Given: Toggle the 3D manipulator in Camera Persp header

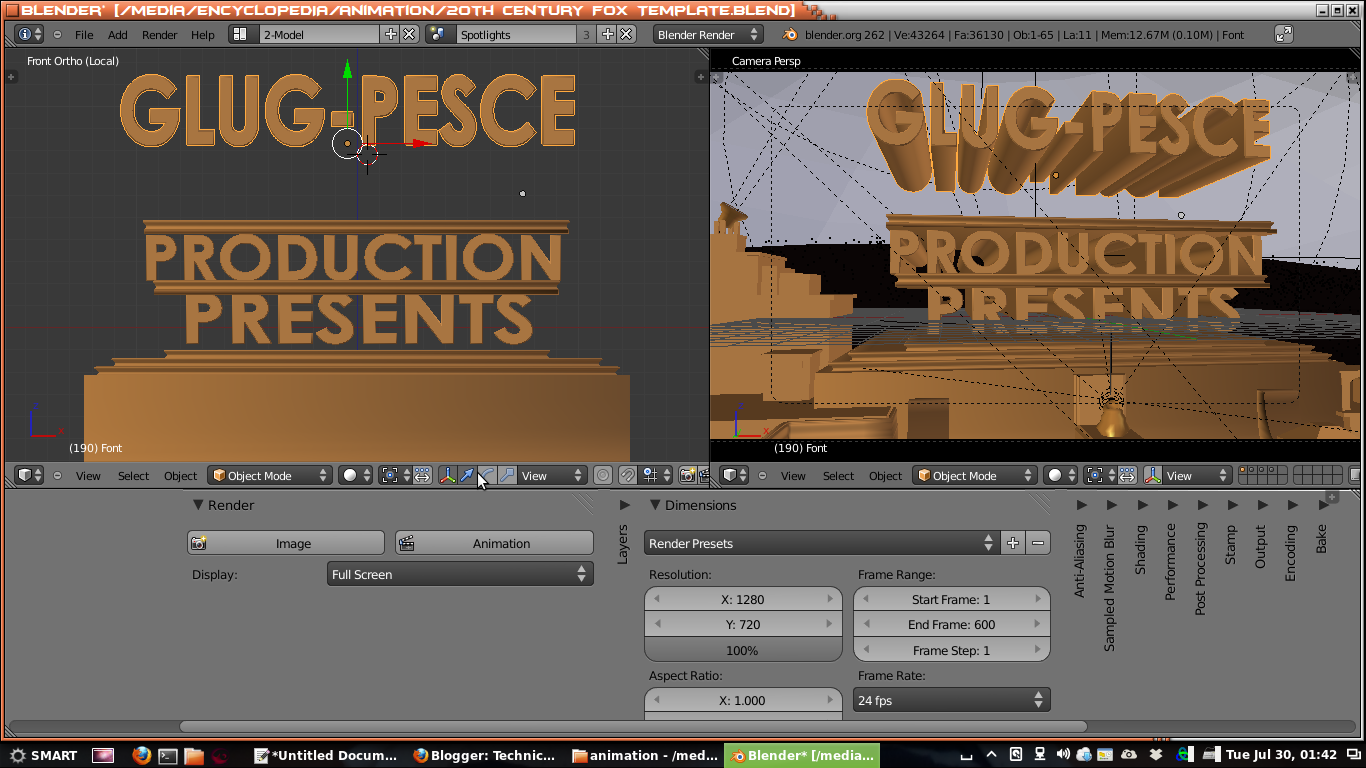Looking at the screenshot, I should [x=1152, y=476].
